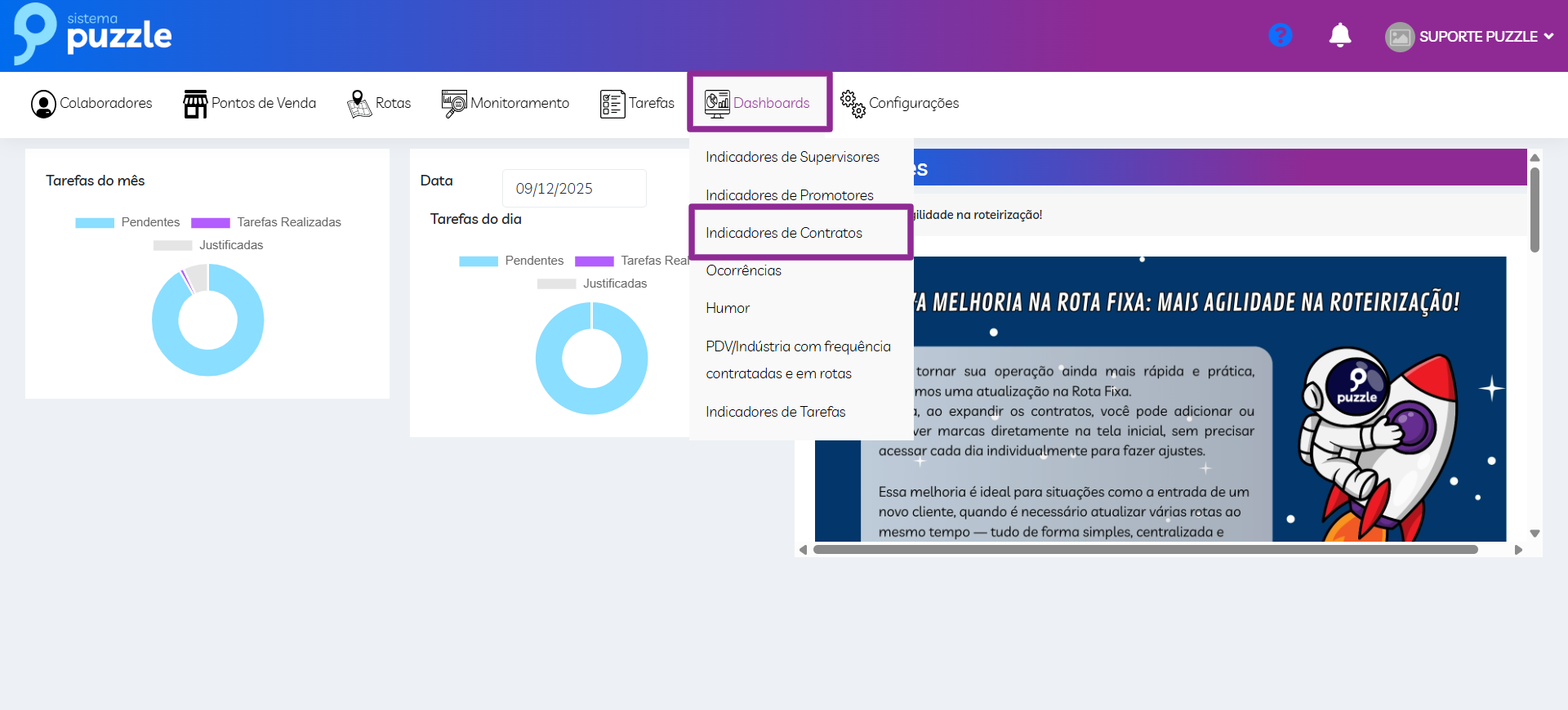Click the Monitoramento magnifier icon
This screenshot has width=1568, height=710.
point(453,104)
